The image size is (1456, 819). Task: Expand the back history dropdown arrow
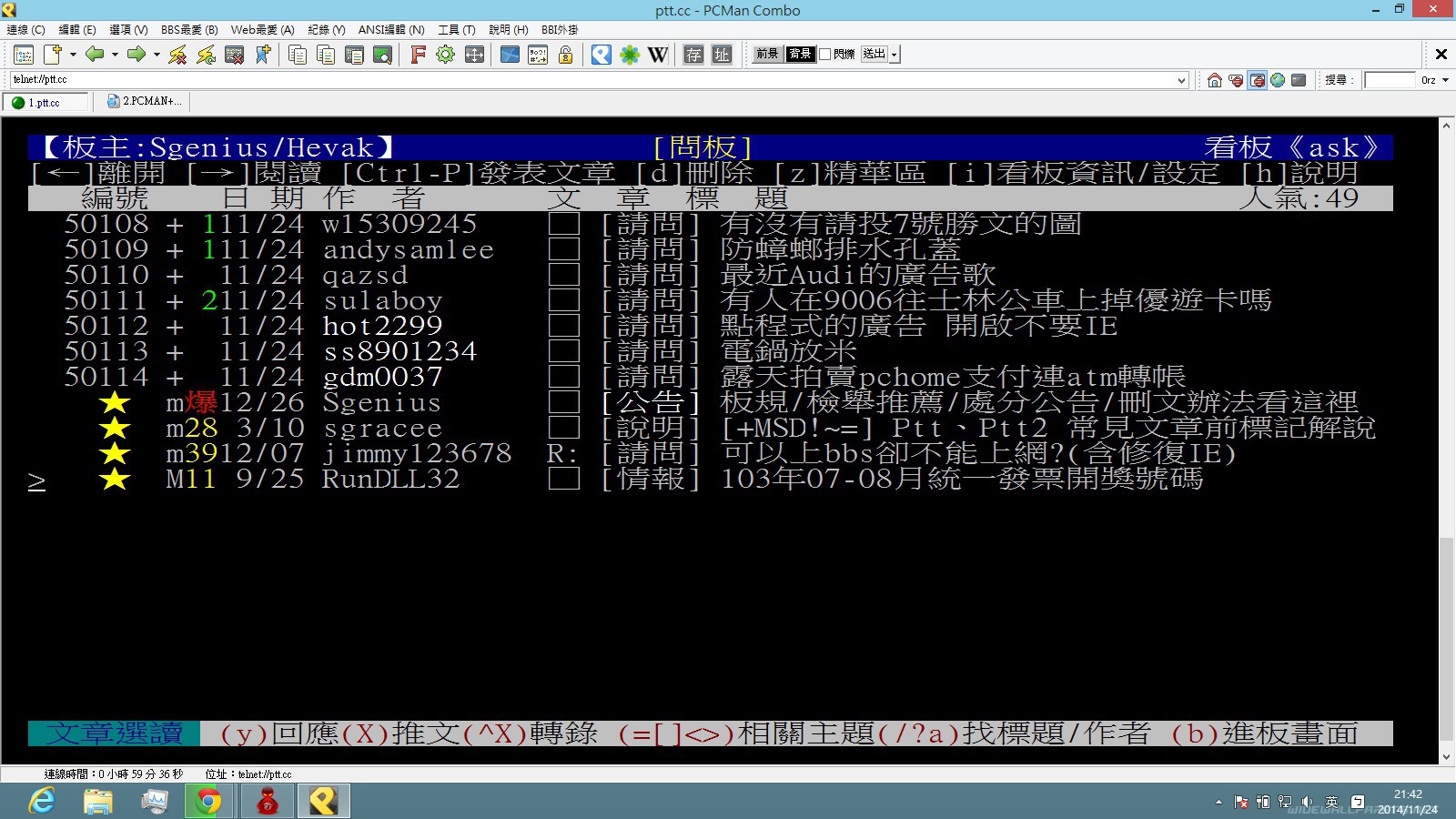115,55
